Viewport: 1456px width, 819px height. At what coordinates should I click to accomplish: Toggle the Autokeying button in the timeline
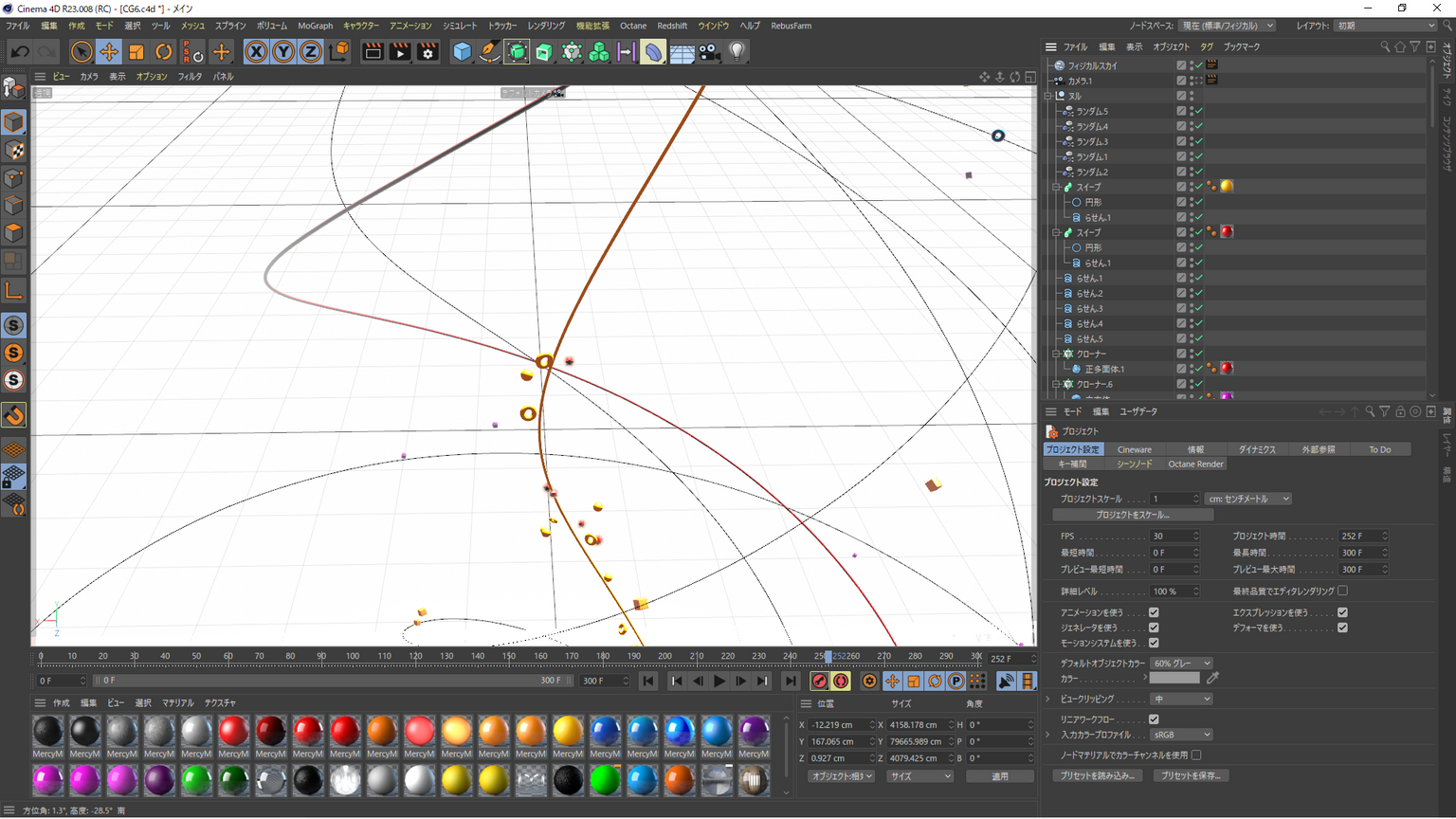(841, 681)
